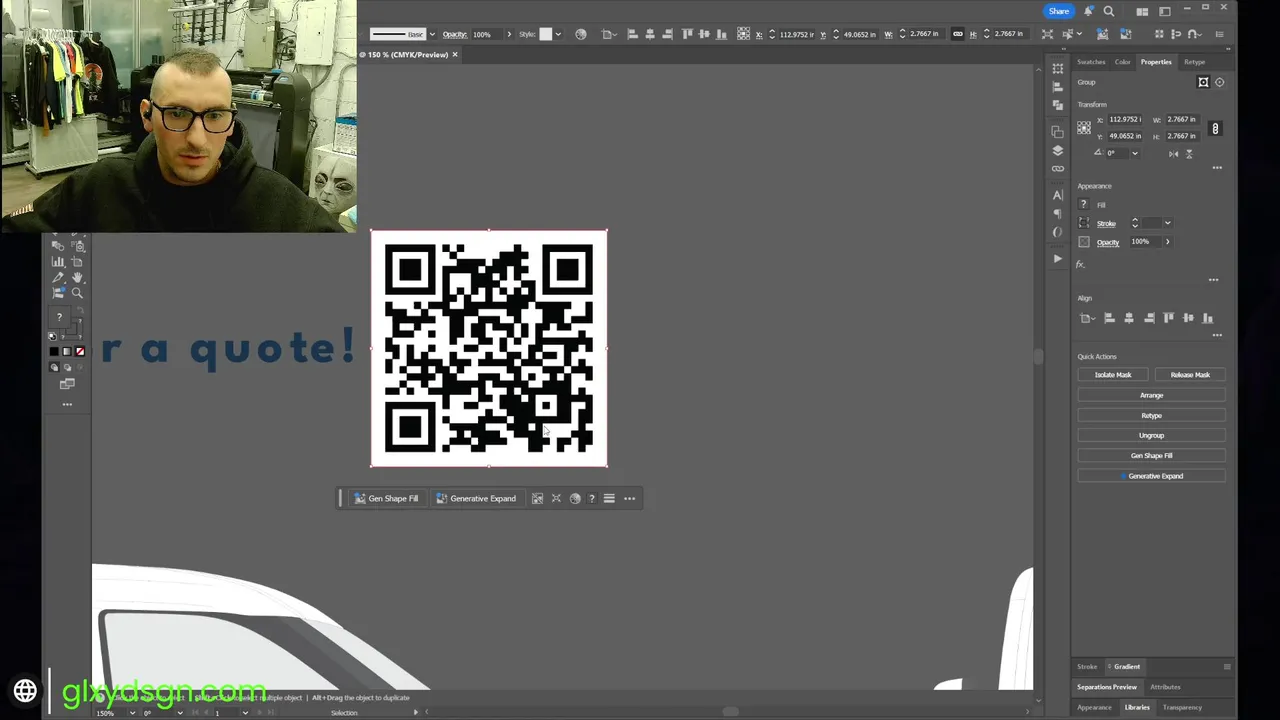Switch to the Gradient tab
This screenshot has height=720, width=1280.
coord(1127,666)
